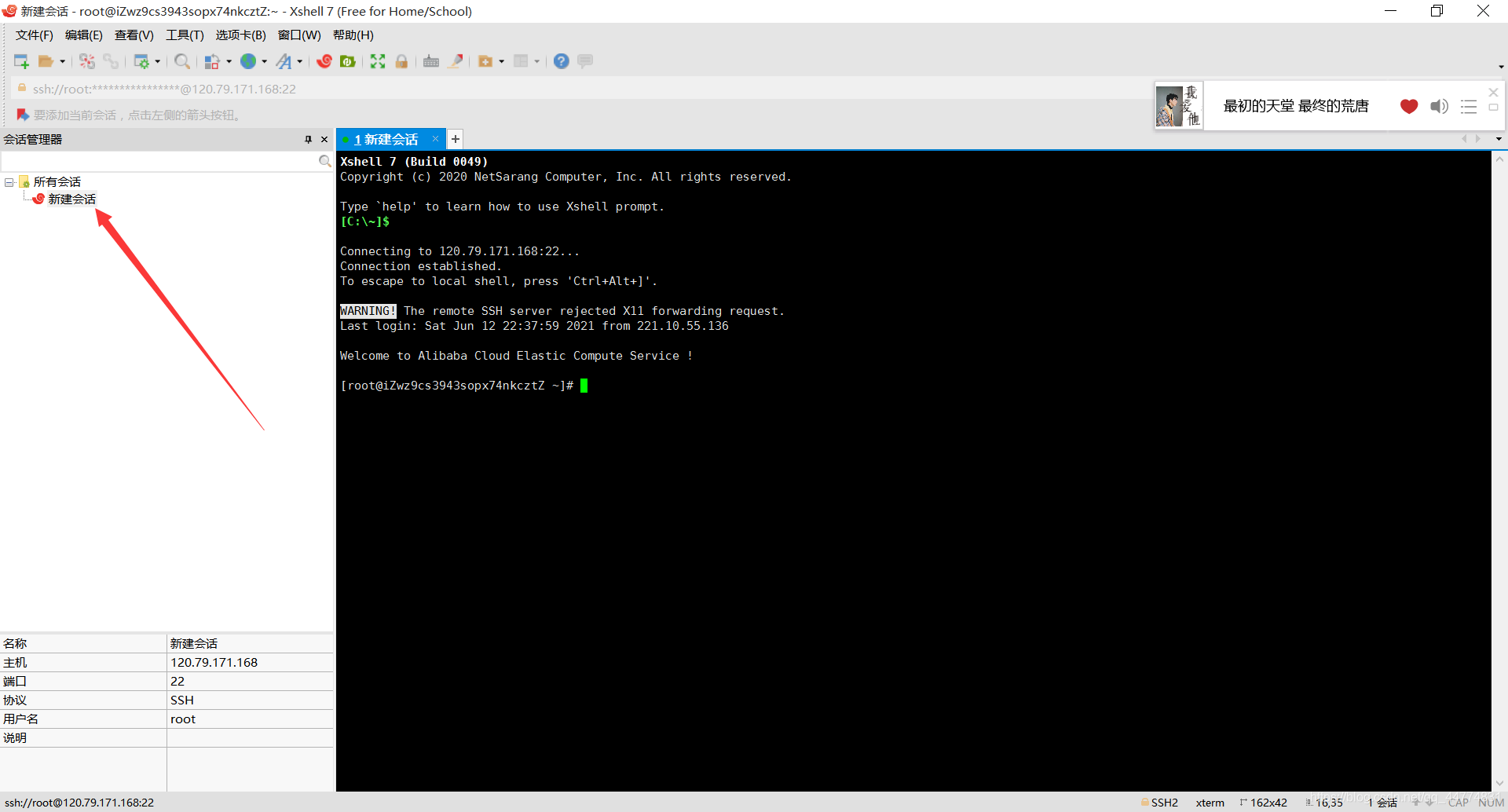Open the 帮助(H) menu
The width and height of the screenshot is (1508, 812).
coord(353,35)
